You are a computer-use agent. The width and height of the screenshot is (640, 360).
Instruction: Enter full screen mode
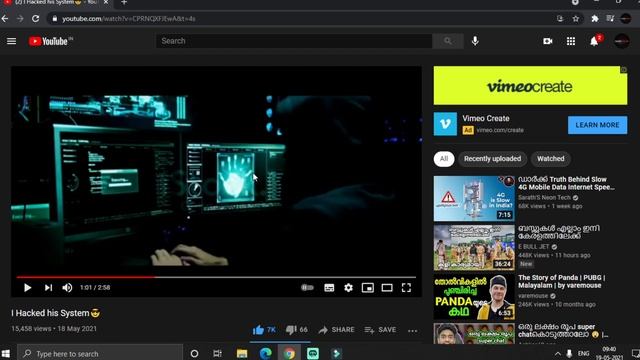coord(406,288)
